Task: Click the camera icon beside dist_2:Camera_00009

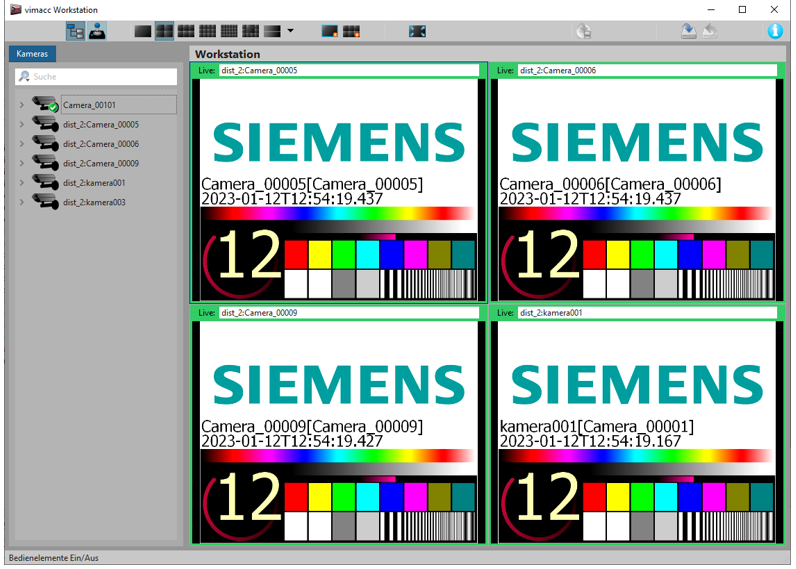Action: click(45, 162)
